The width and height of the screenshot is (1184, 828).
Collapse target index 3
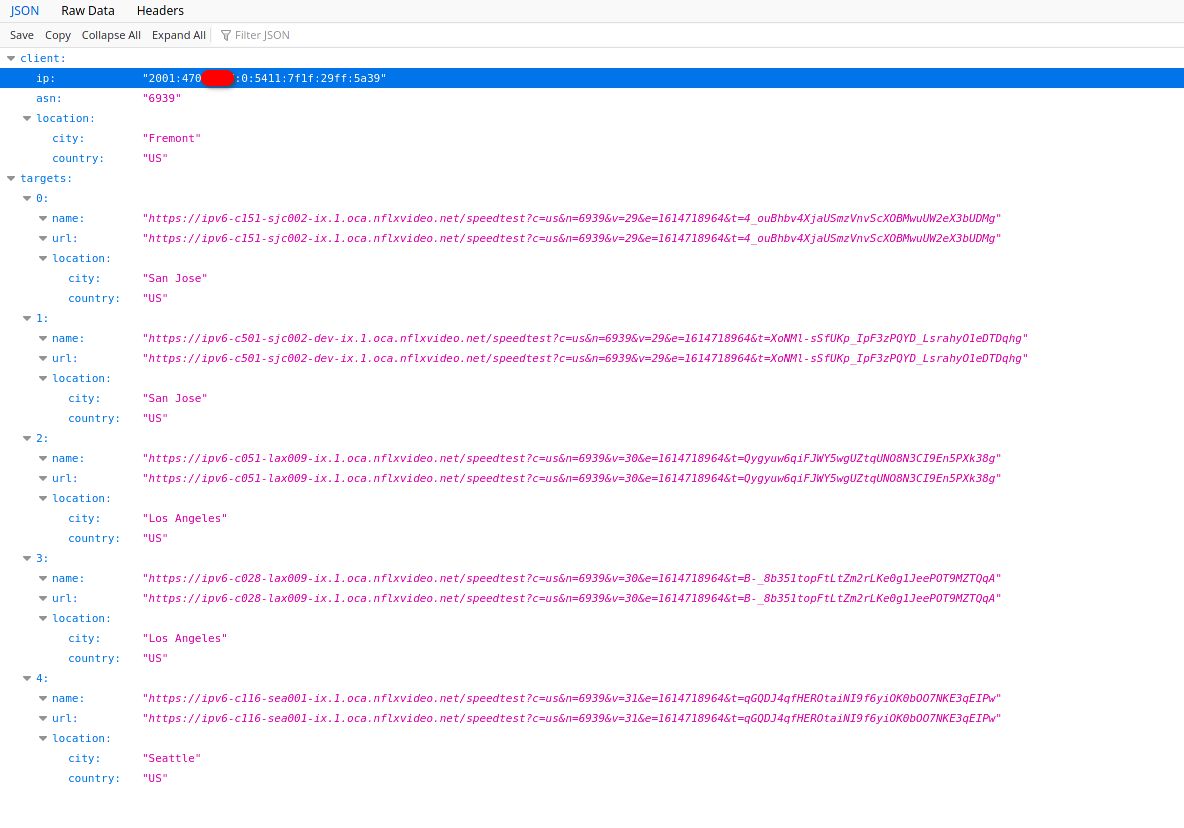click(x=26, y=559)
